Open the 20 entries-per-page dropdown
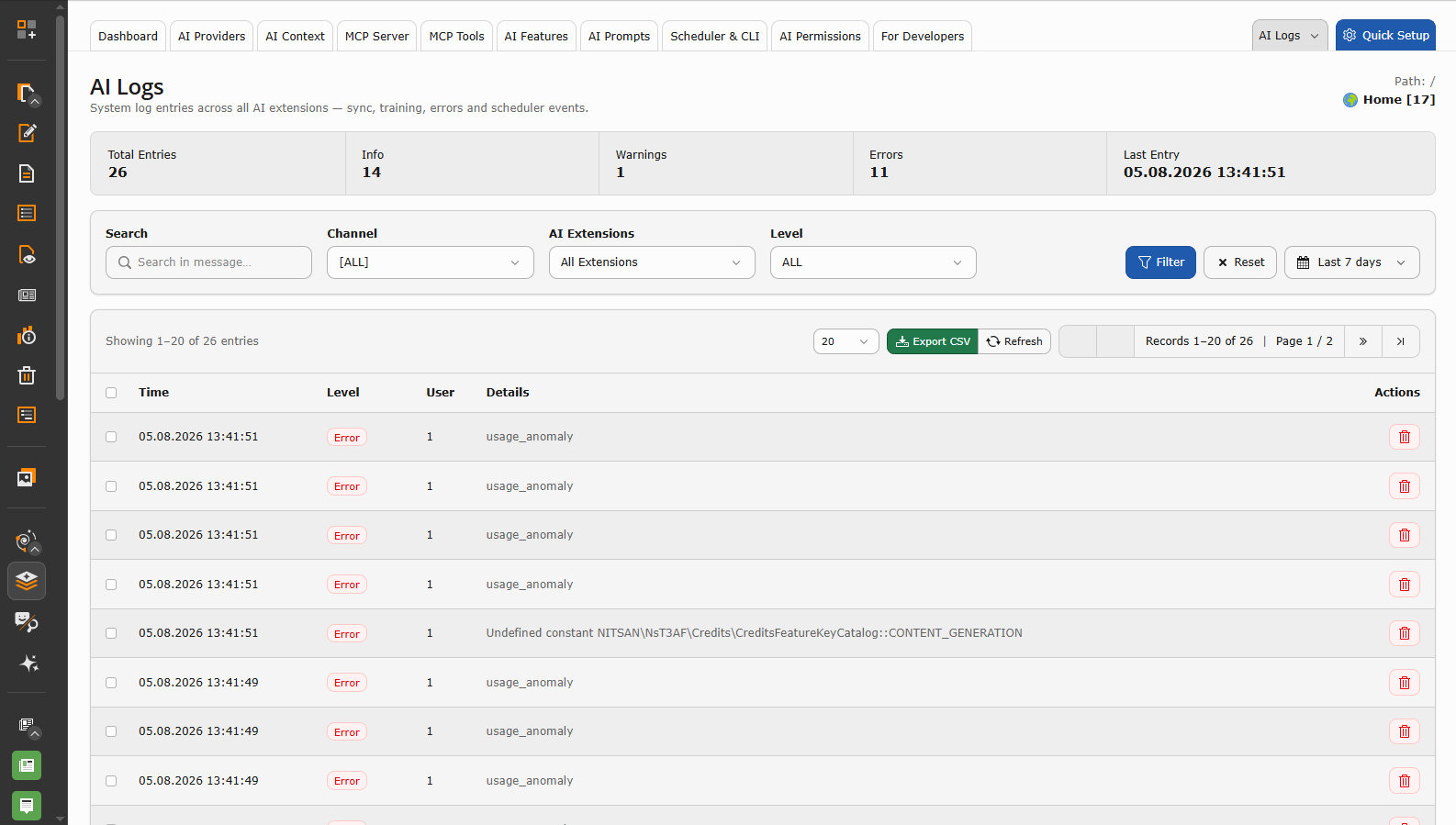Image resolution: width=1456 pixels, height=825 pixels. click(x=846, y=341)
